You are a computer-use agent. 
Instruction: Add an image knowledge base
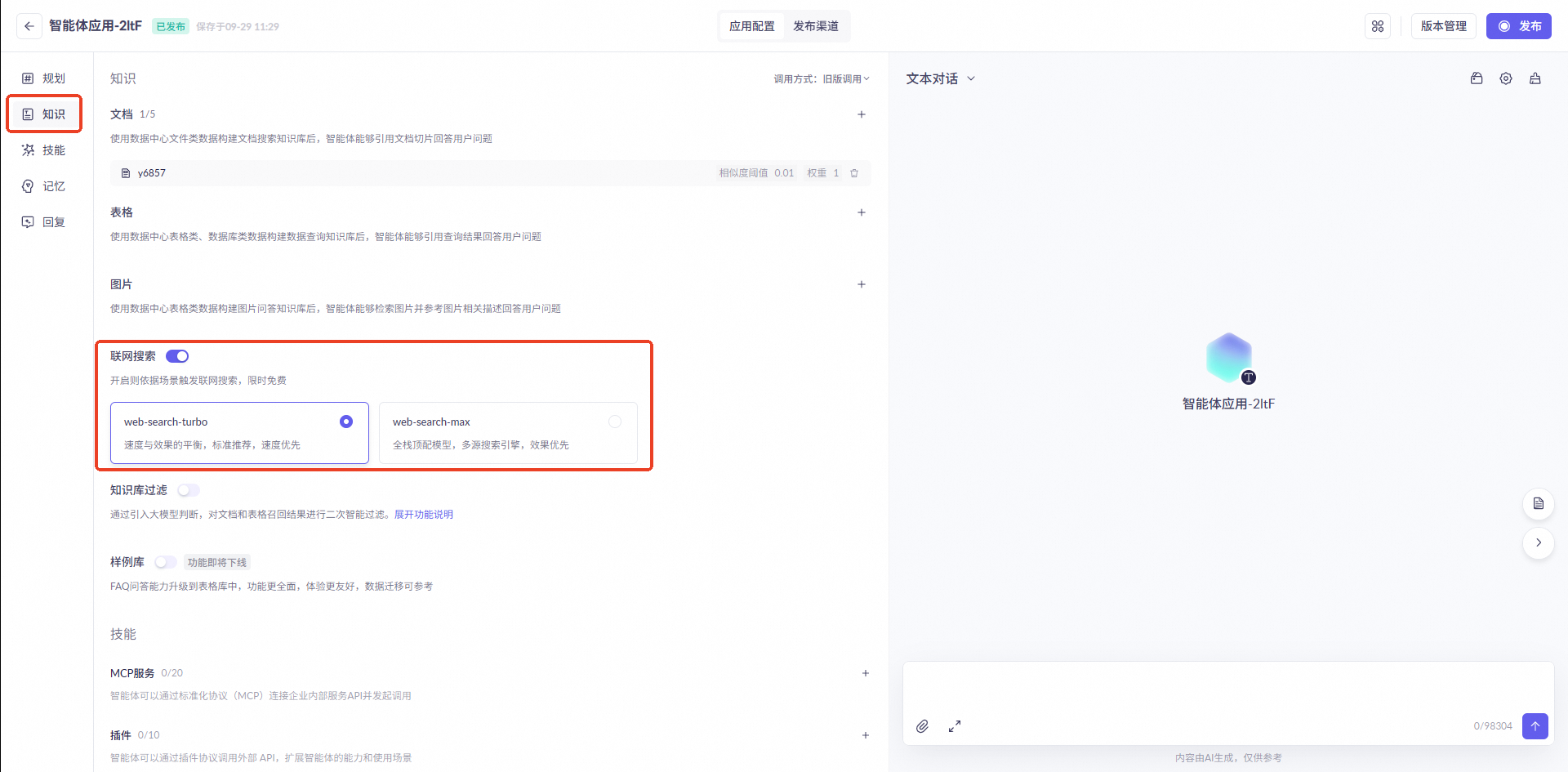click(862, 284)
